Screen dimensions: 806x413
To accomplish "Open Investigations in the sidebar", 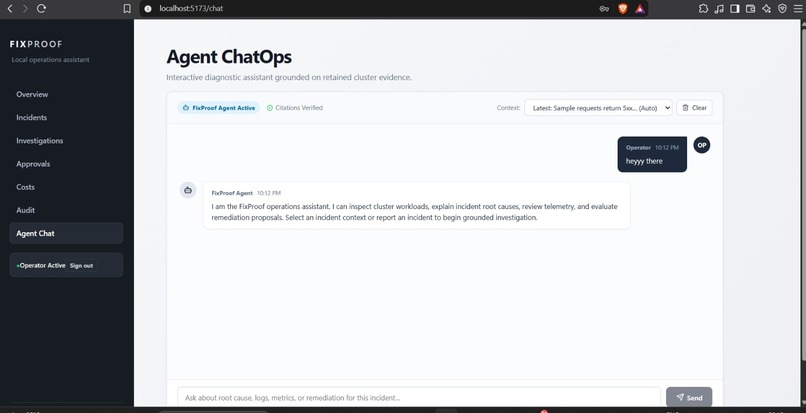I will click(66, 141).
